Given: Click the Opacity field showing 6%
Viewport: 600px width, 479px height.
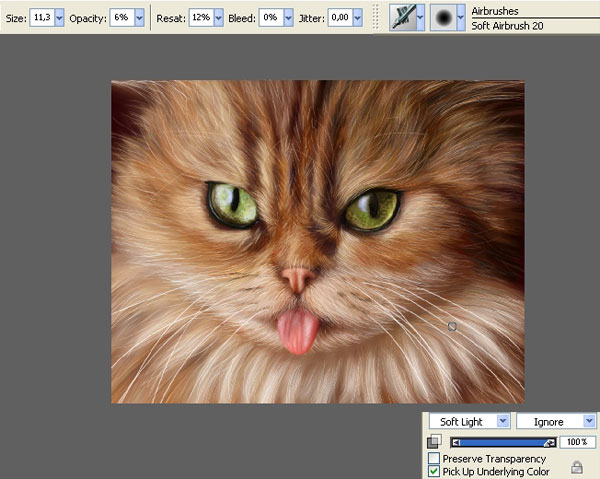Looking at the screenshot, I should (x=122, y=18).
